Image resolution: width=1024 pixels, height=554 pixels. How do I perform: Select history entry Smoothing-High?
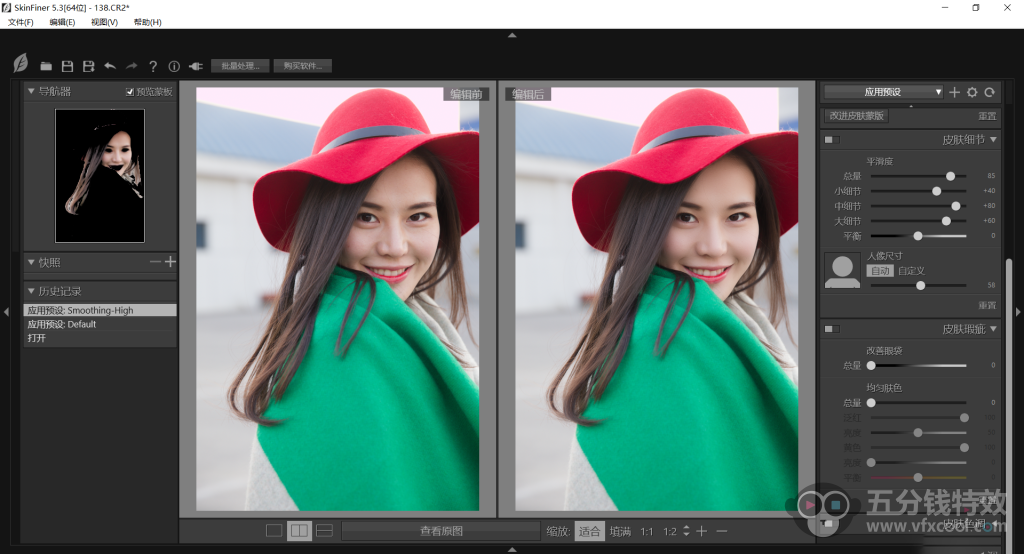[100, 310]
